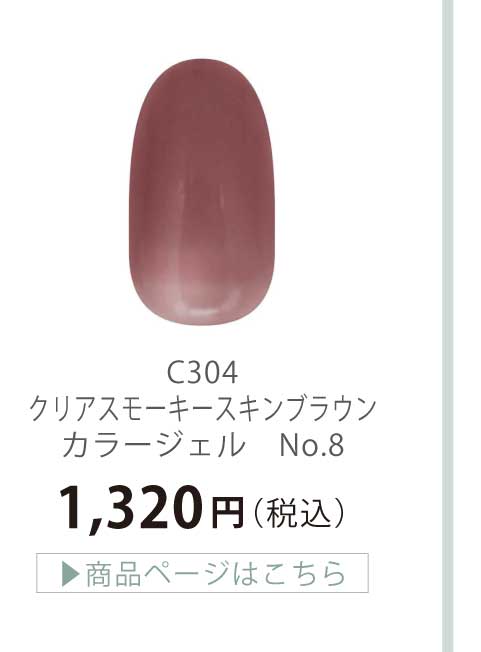Click the (税込) tax label
The height and width of the screenshot is (652, 481).
coord(298,513)
